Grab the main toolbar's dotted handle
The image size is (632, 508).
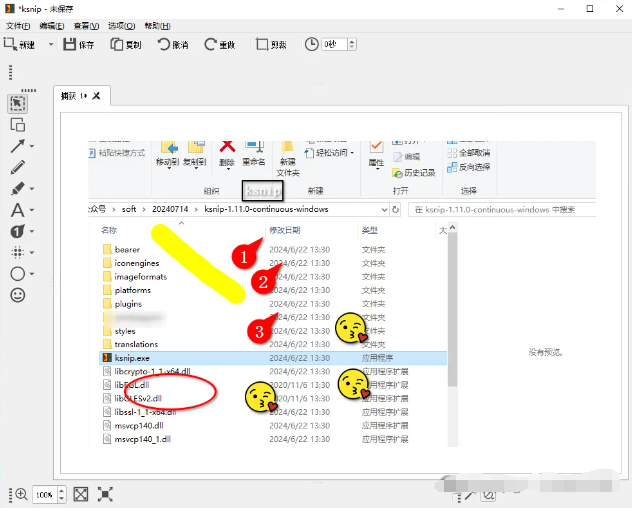click(x=10, y=73)
